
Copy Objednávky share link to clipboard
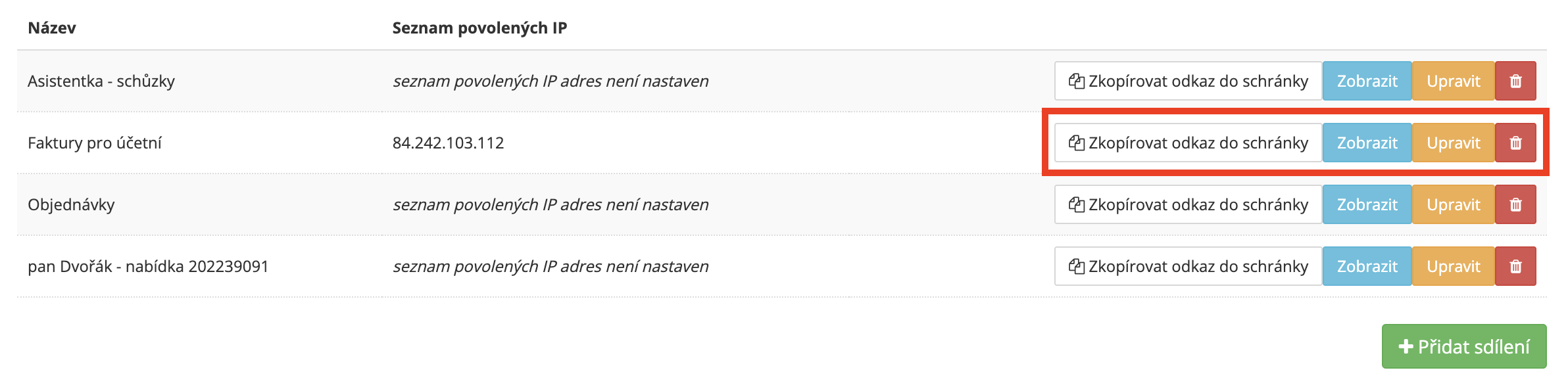1188,204
